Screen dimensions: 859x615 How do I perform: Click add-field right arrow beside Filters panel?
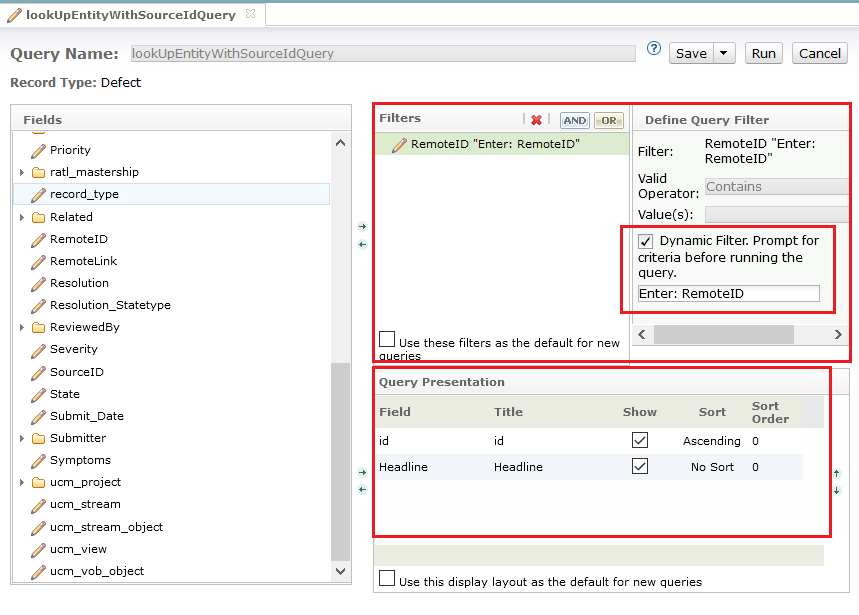pyautogui.click(x=362, y=227)
